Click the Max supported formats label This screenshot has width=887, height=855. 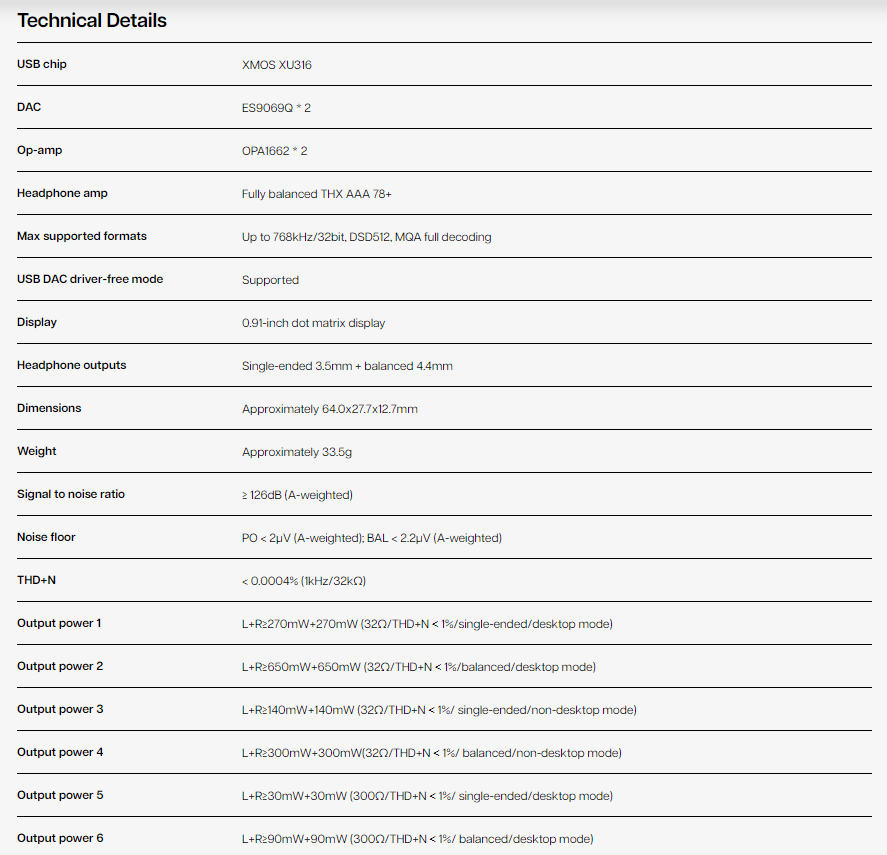point(82,236)
